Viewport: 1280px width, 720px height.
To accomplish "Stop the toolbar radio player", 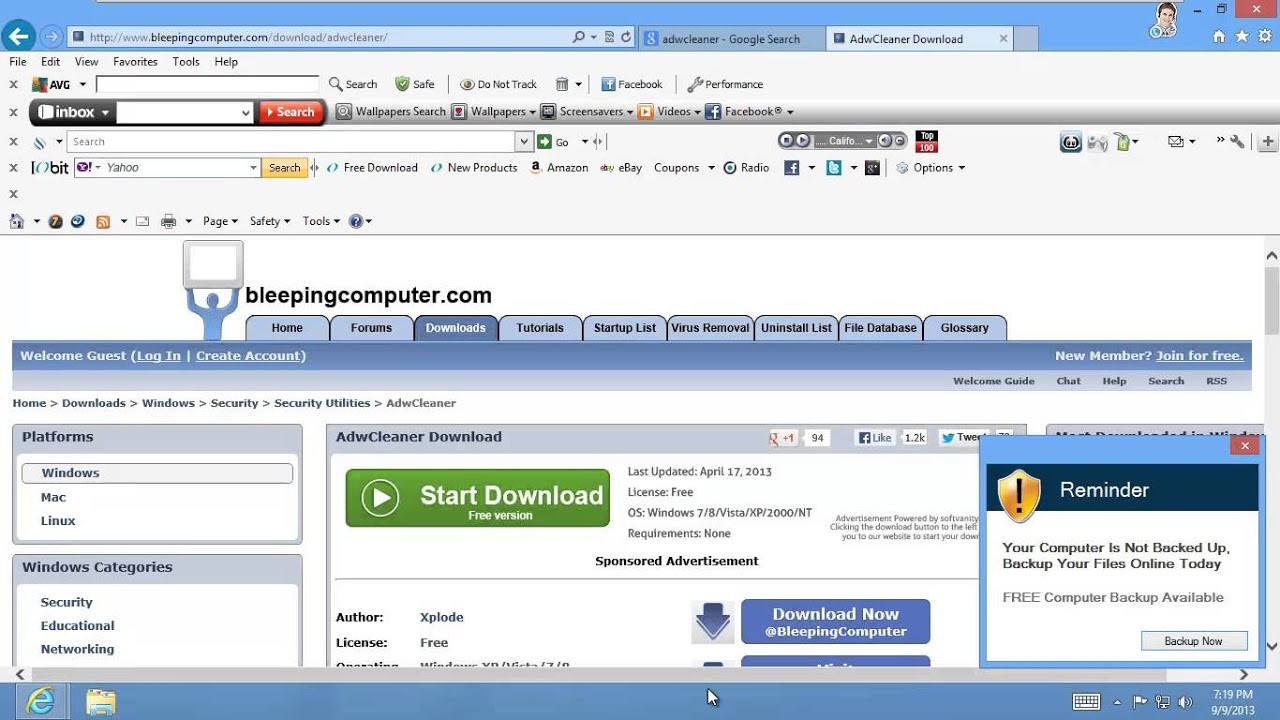I will pyautogui.click(x=787, y=141).
